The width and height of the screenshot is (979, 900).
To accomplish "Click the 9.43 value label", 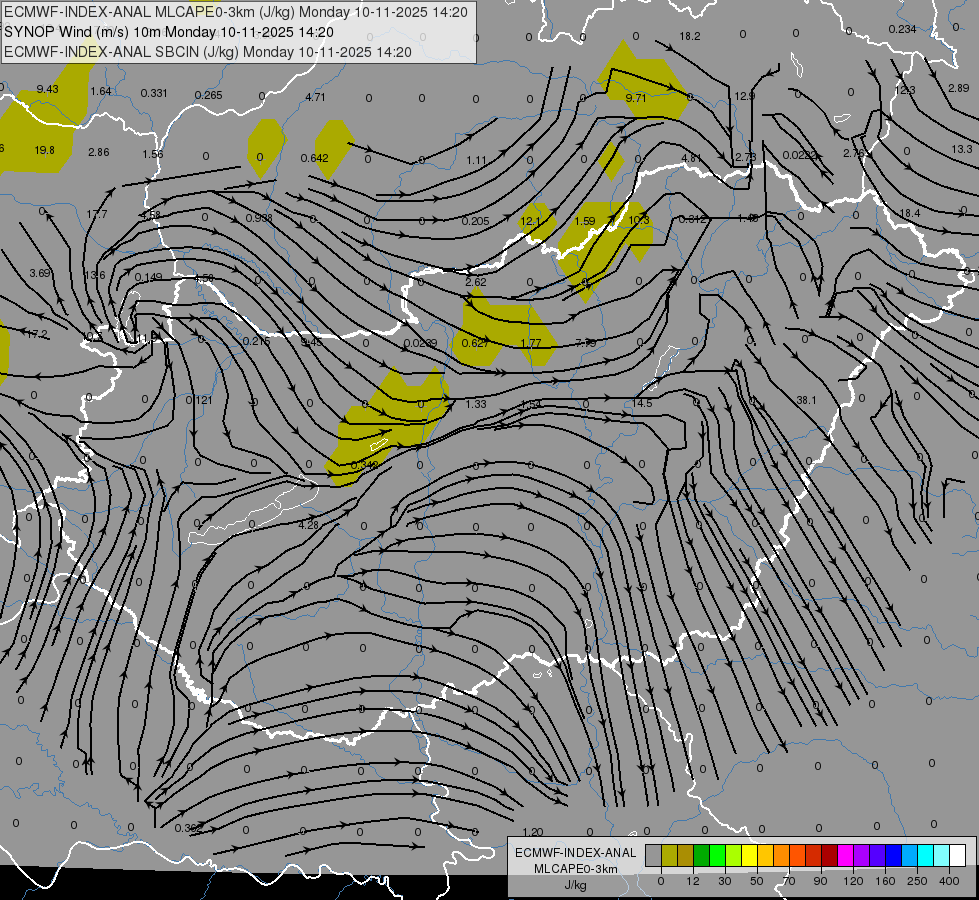I will click(x=47, y=89).
